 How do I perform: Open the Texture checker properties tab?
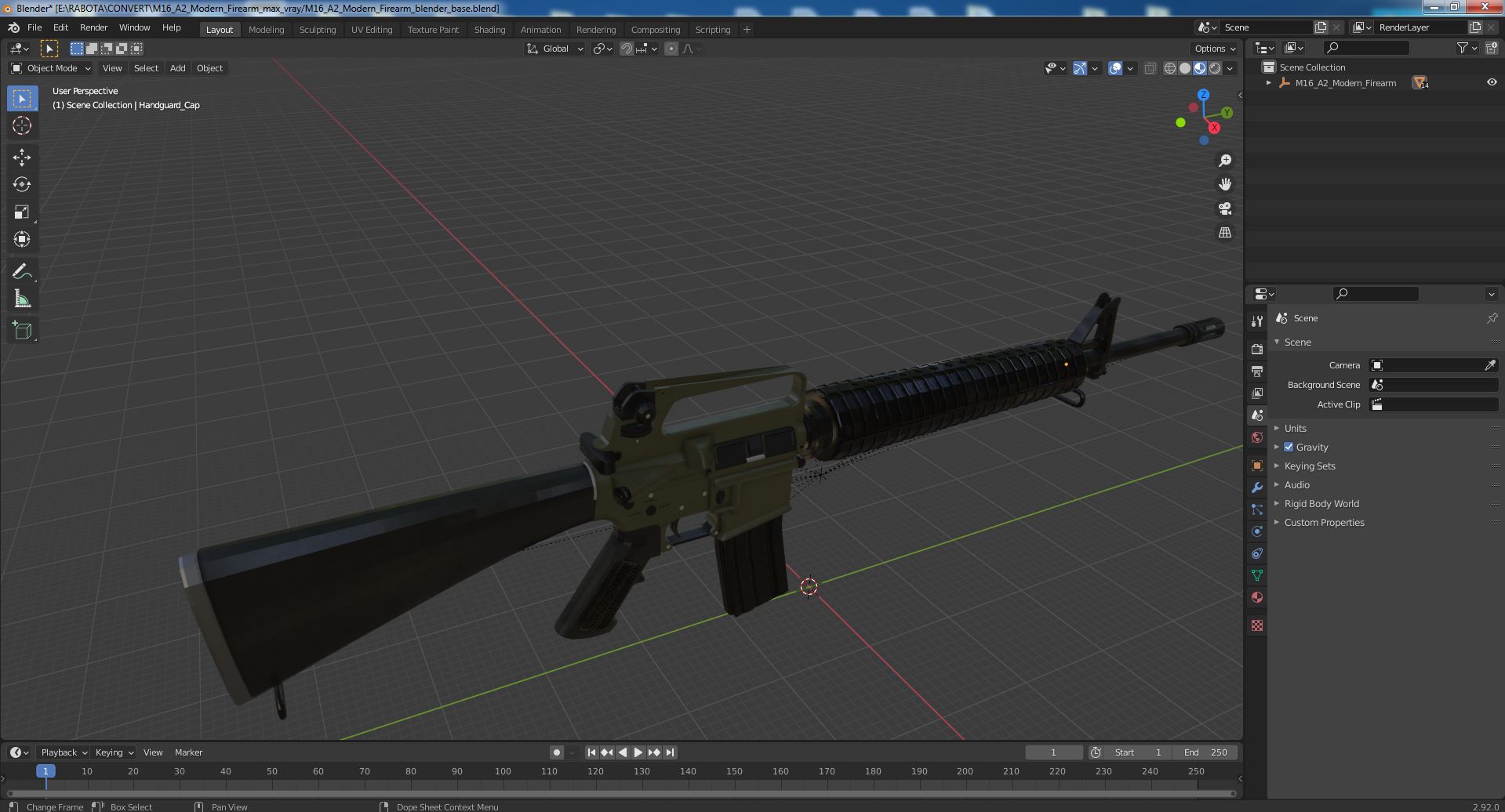1257,625
